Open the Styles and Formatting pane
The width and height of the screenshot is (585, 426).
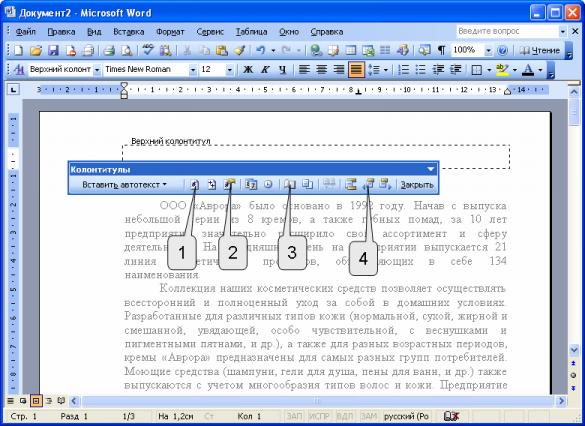point(18,70)
